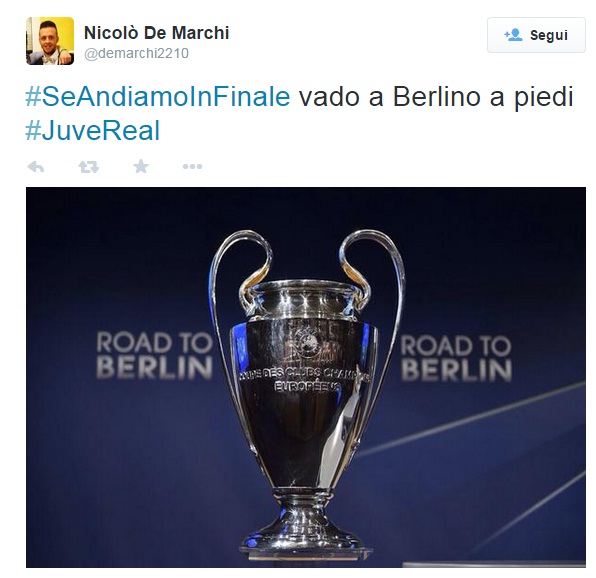Follow the user via Segui label
This screenshot has height=578, width=596.
(x=548, y=35)
